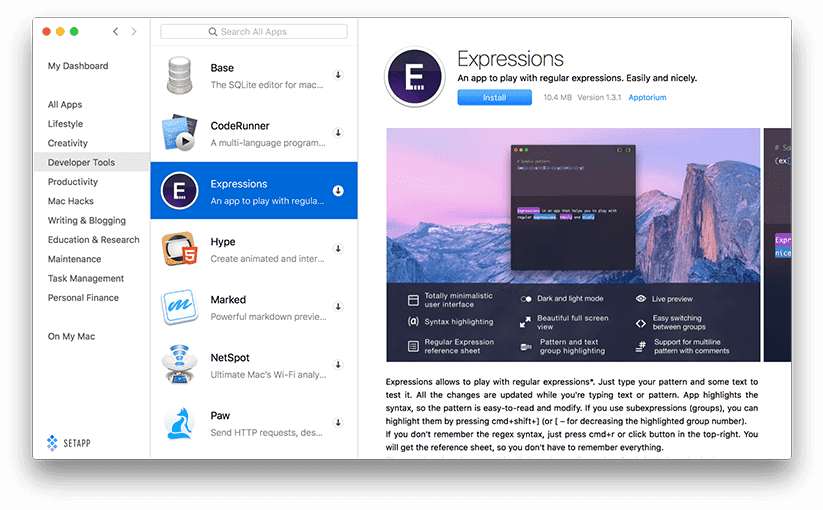Download Base using its arrow icon

[x=338, y=75]
